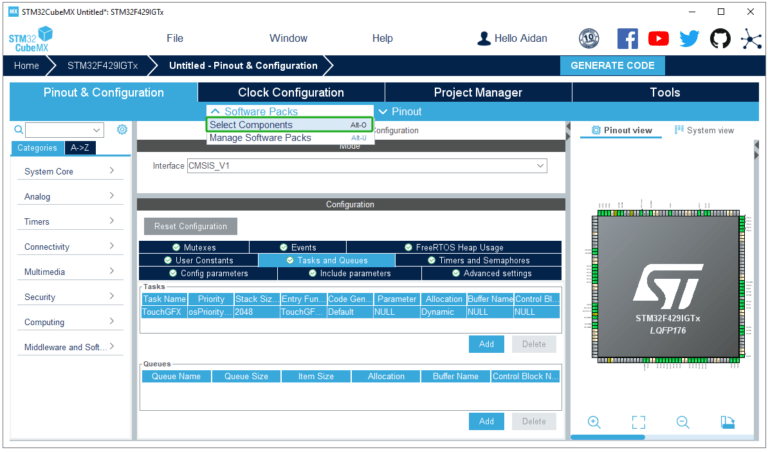Click the fit-to-screen frame icon
Viewport: 768px width, 452px height.
[638, 422]
